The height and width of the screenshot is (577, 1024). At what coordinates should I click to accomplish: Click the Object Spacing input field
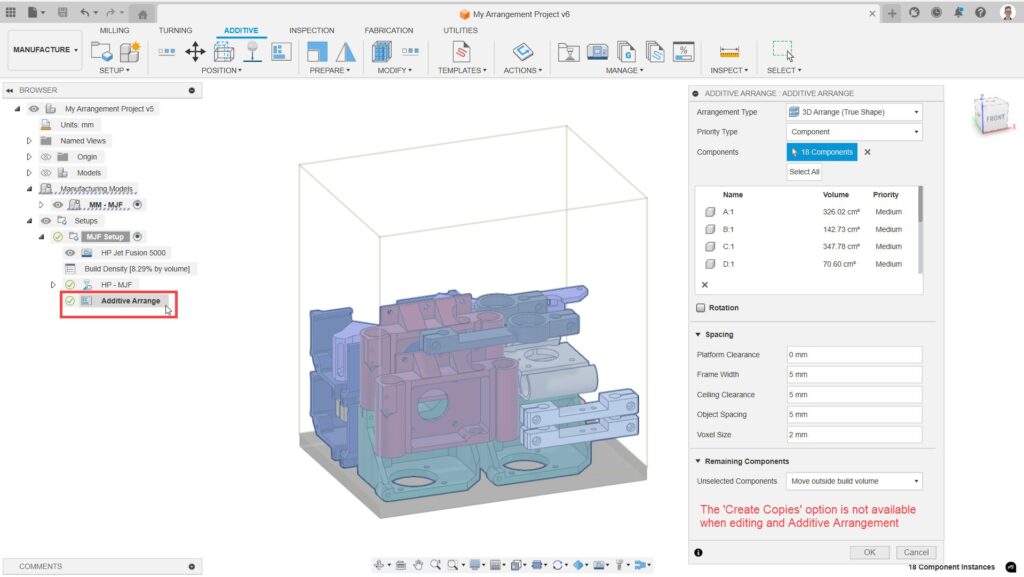pyautogui.click(x=854, y=414)
